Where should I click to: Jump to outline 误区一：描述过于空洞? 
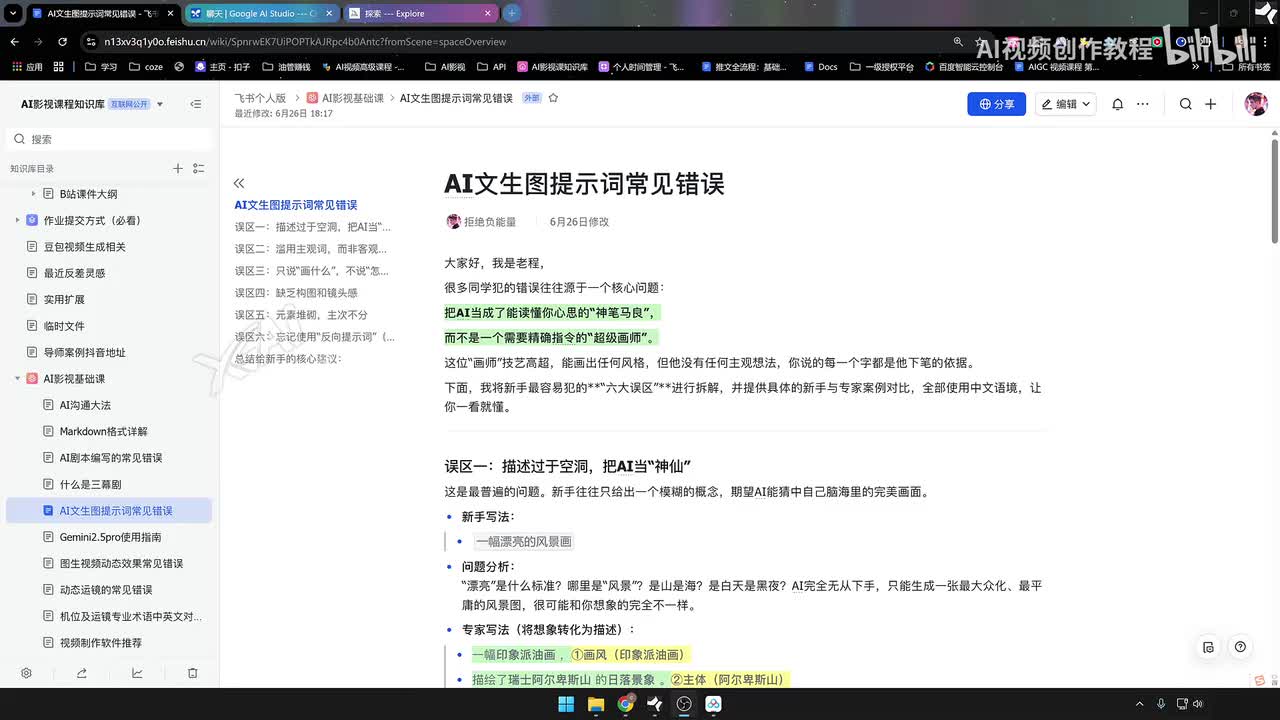(313, 227)
